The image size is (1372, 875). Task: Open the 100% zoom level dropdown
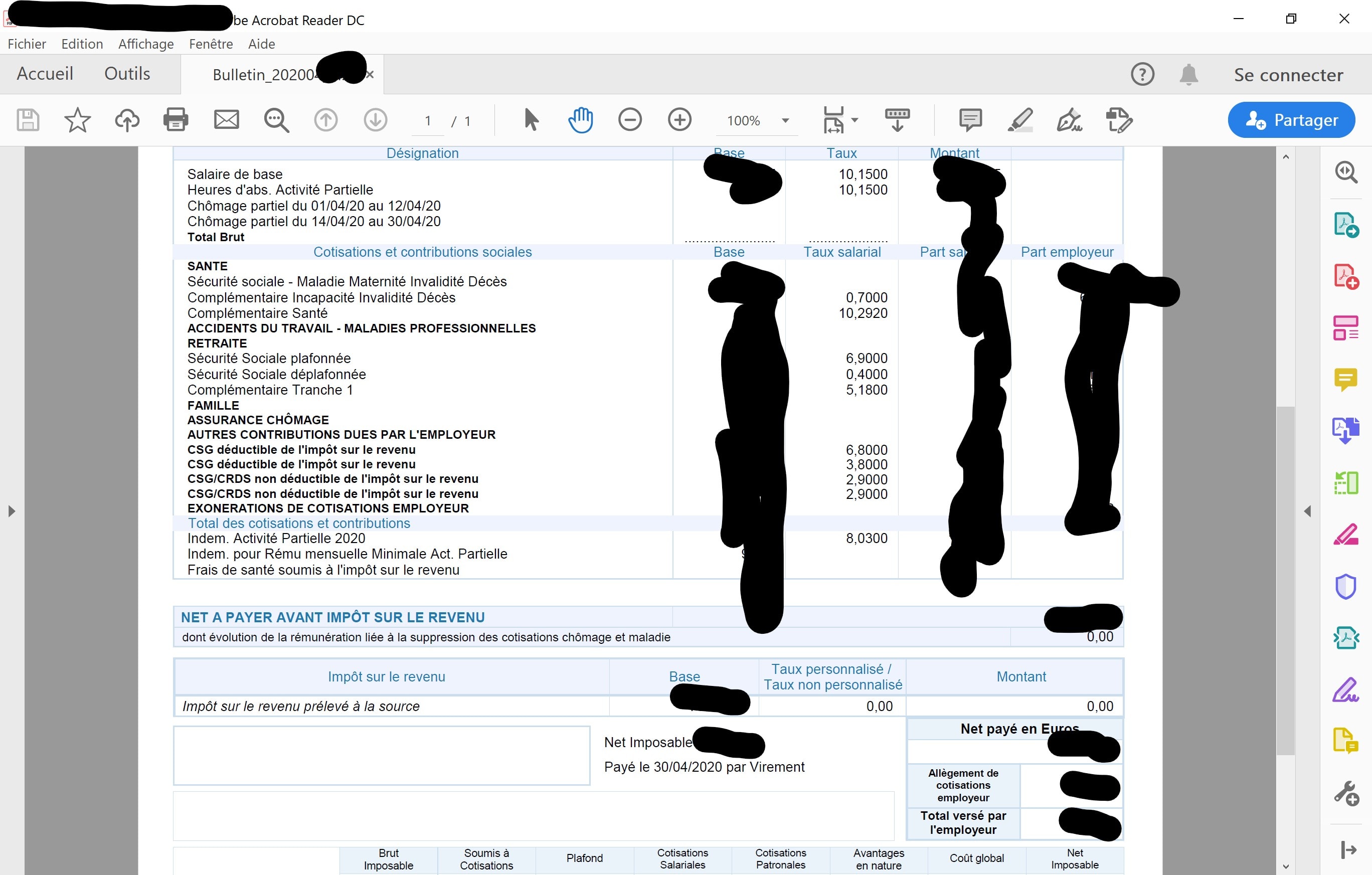click(x=785, y=121)
